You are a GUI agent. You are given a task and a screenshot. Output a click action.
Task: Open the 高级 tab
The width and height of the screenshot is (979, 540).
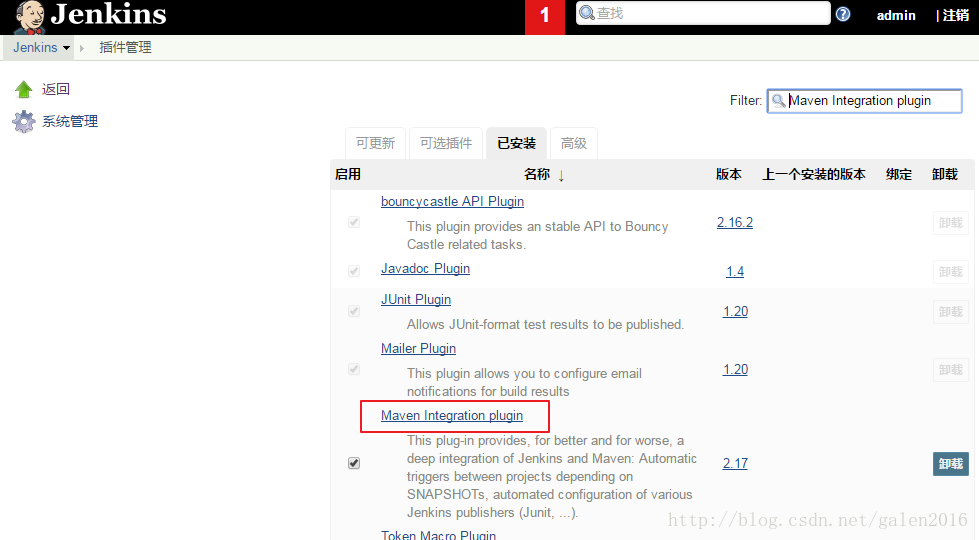[574, 143]
